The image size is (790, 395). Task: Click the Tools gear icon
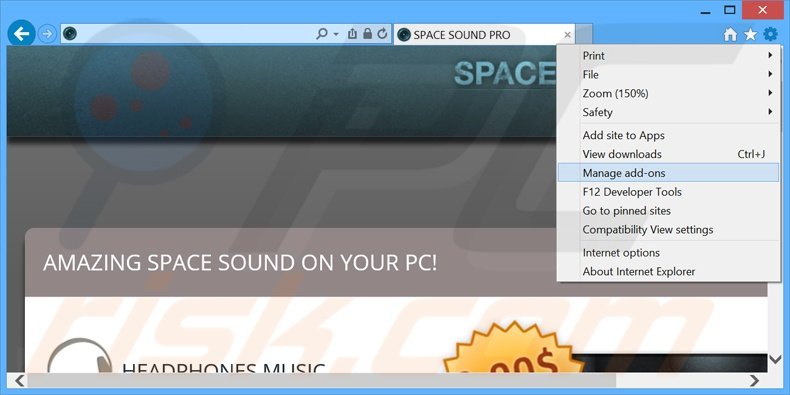click(770, 34)
